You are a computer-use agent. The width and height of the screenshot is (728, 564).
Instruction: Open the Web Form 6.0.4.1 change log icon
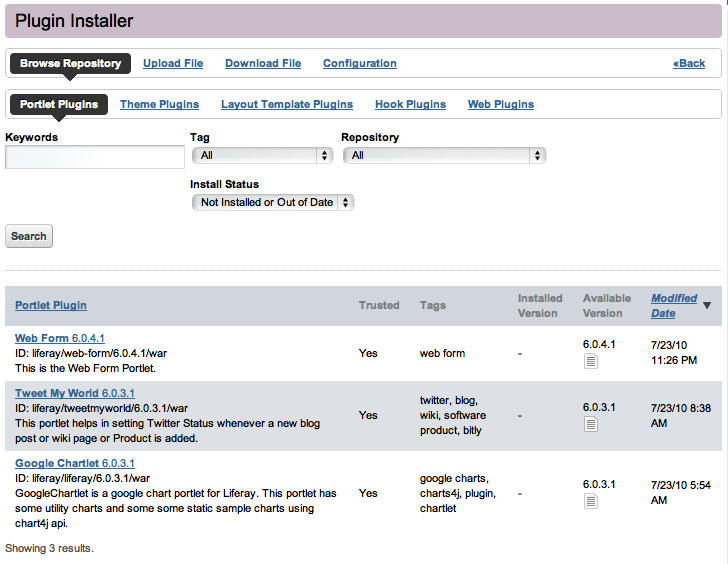[591, 361]
